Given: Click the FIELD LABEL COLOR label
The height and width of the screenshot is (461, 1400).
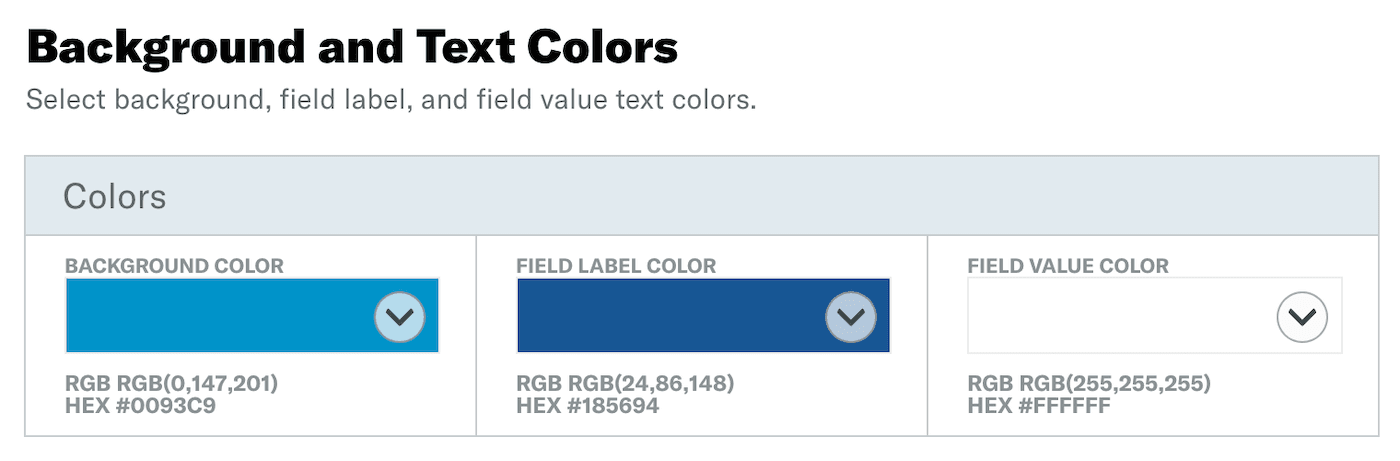Looking at the screenshot, I should pos(616,266).
